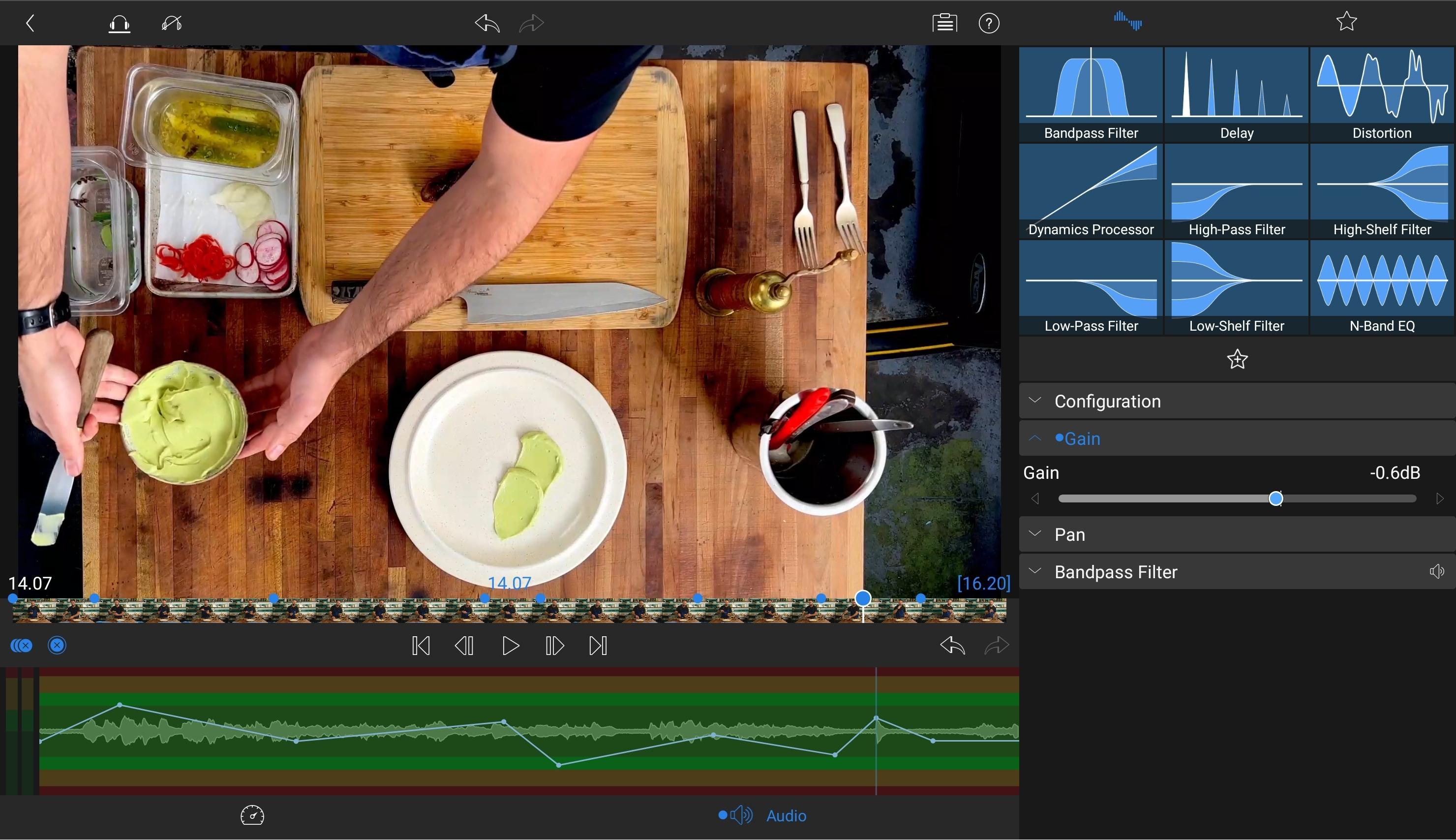Screen dimensions: 1456x840
Task: Increase gain with the right arrow
Action: point(1440,498)
